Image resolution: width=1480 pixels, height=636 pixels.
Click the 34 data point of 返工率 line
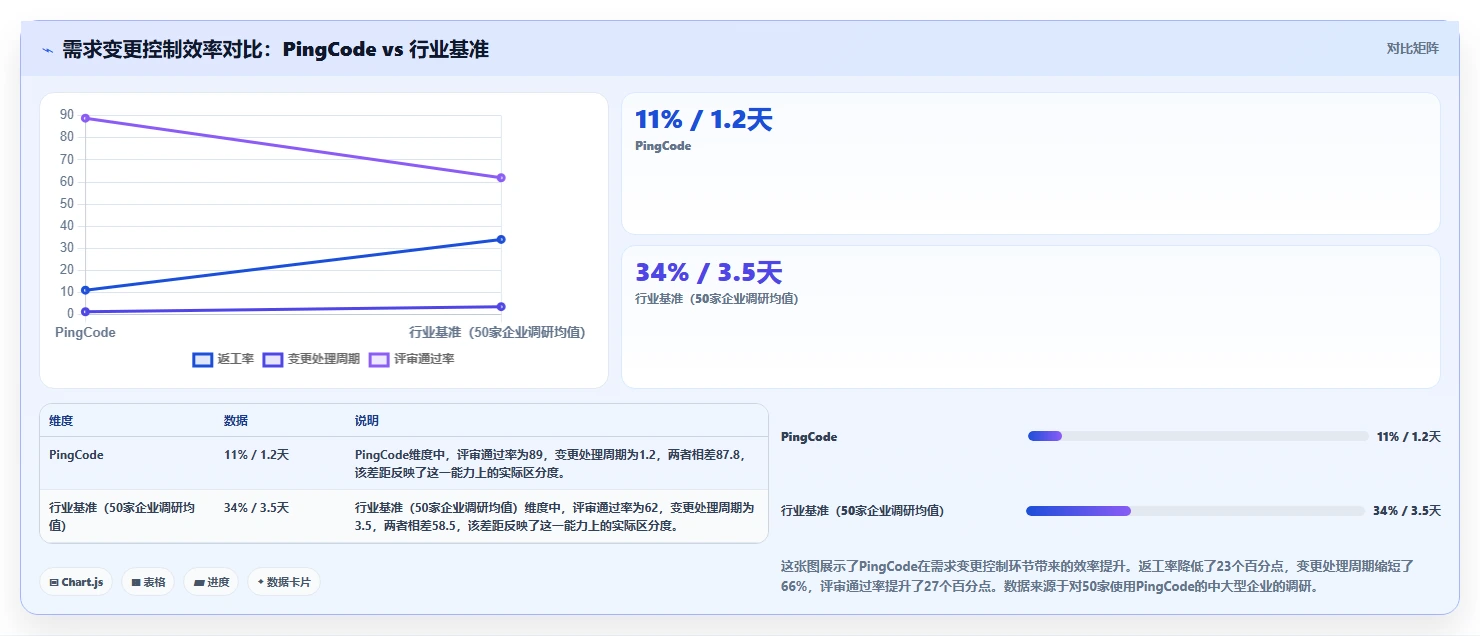click(501, 239)
